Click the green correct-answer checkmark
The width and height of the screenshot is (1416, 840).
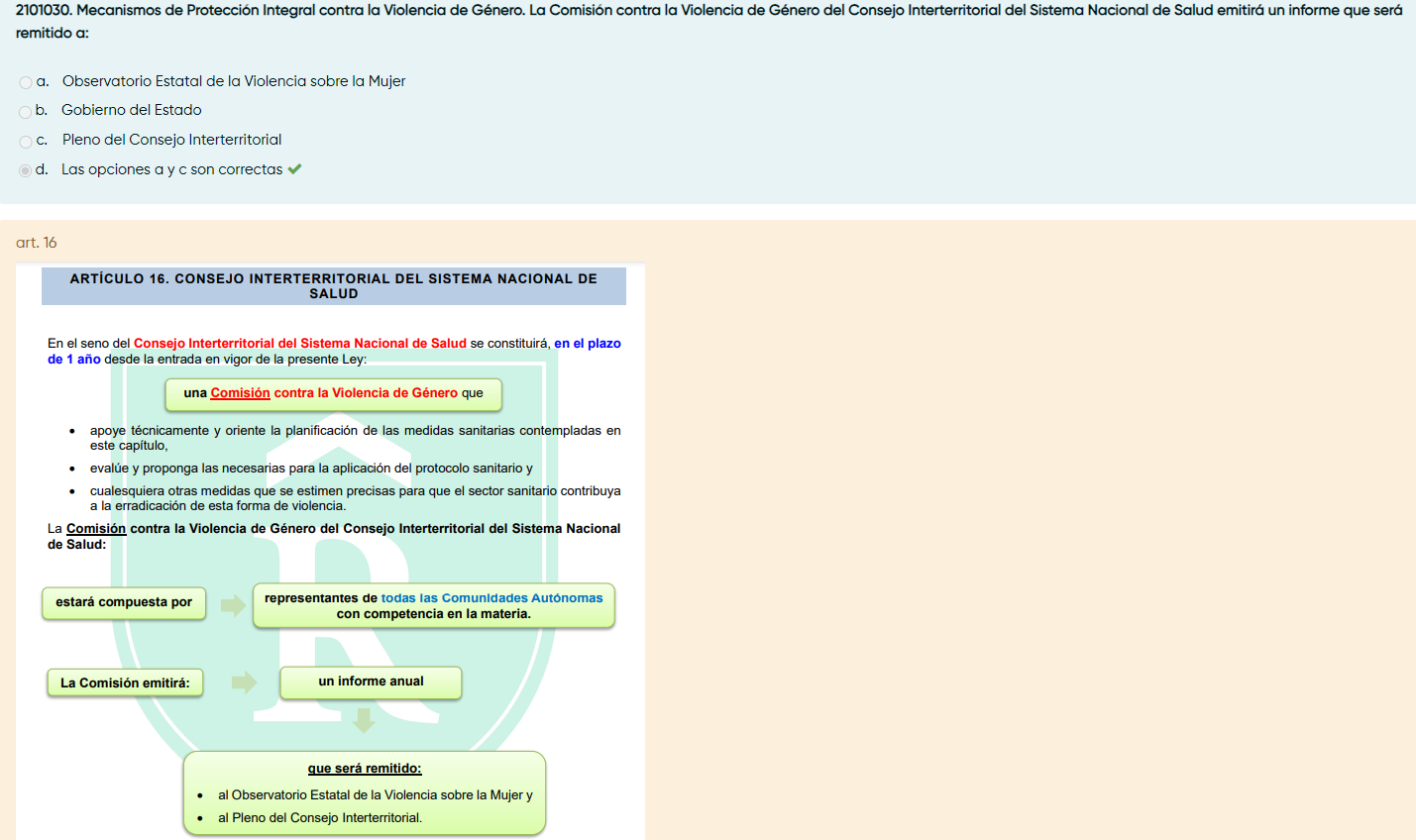(294, 169)
